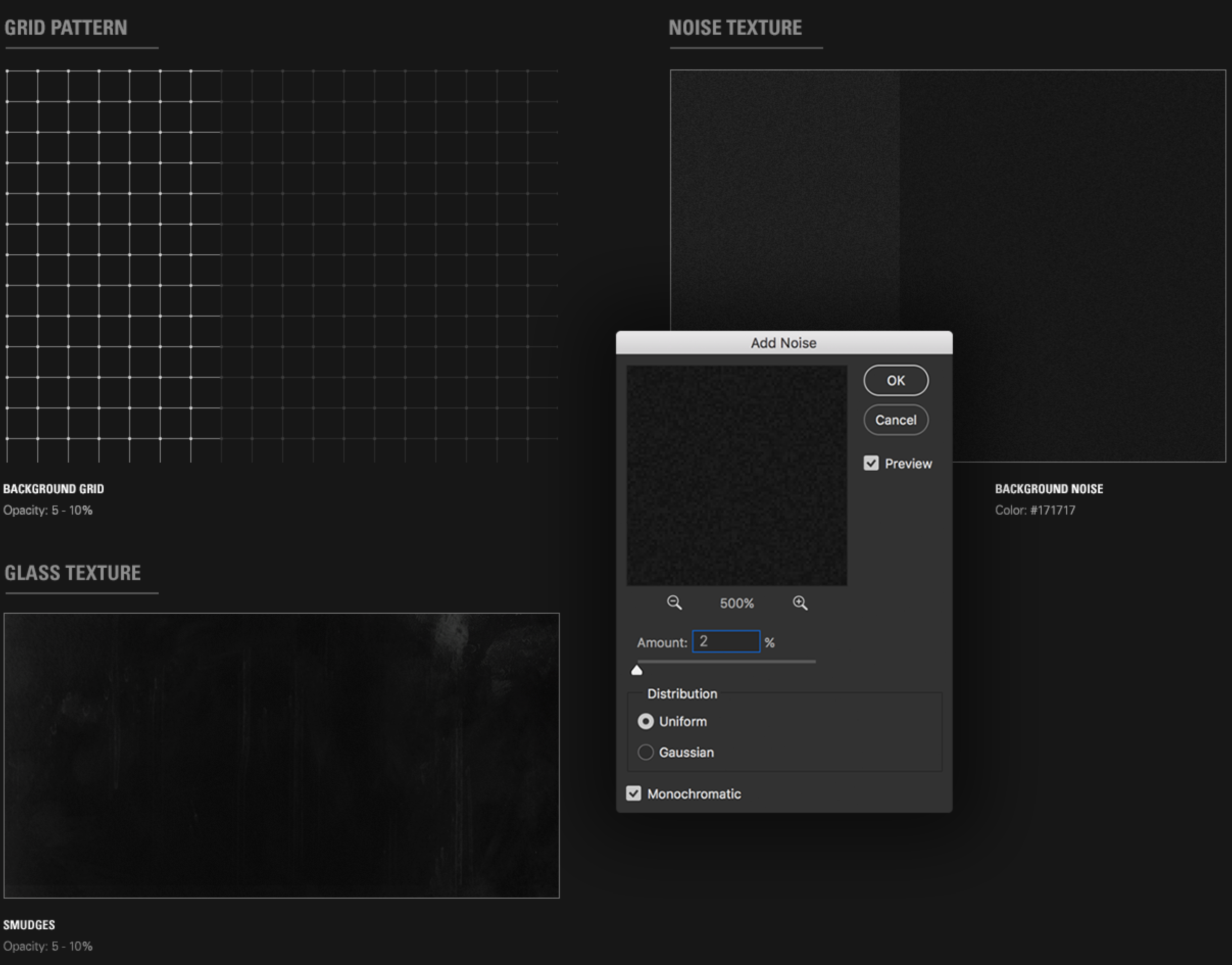This screenshot has height=965, width=1232.
Task: Click the zoom in magnifier icon
Action: click(800, 602)
